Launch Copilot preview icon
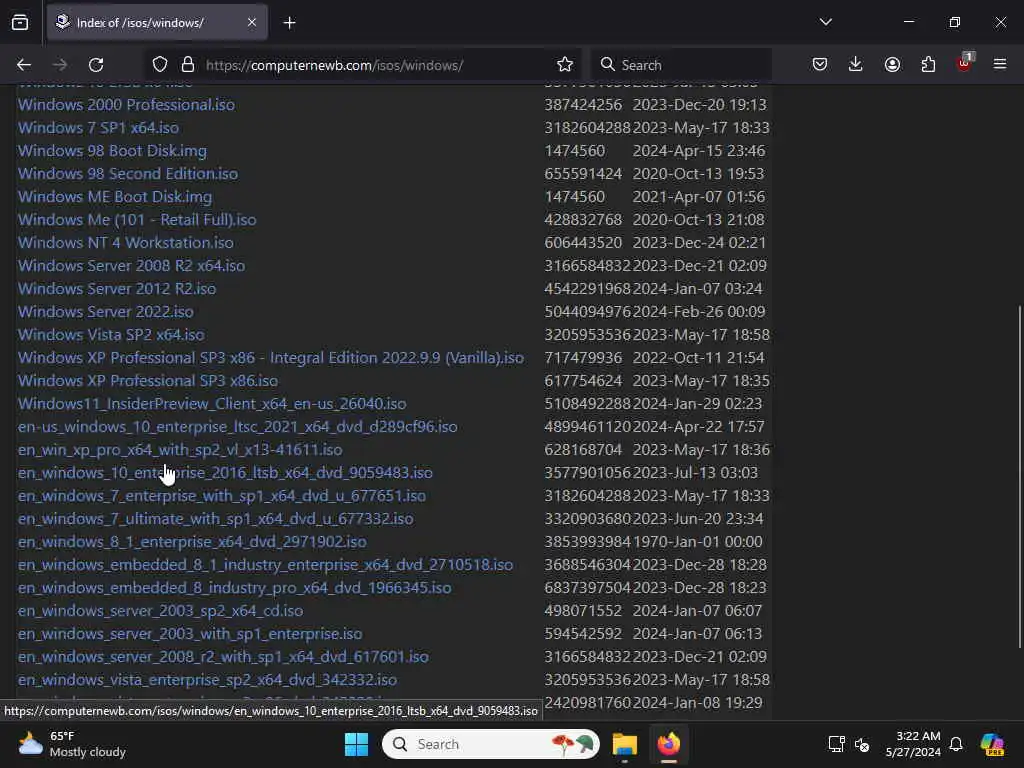The image size is (1024, 768). (x=993, y=744)
